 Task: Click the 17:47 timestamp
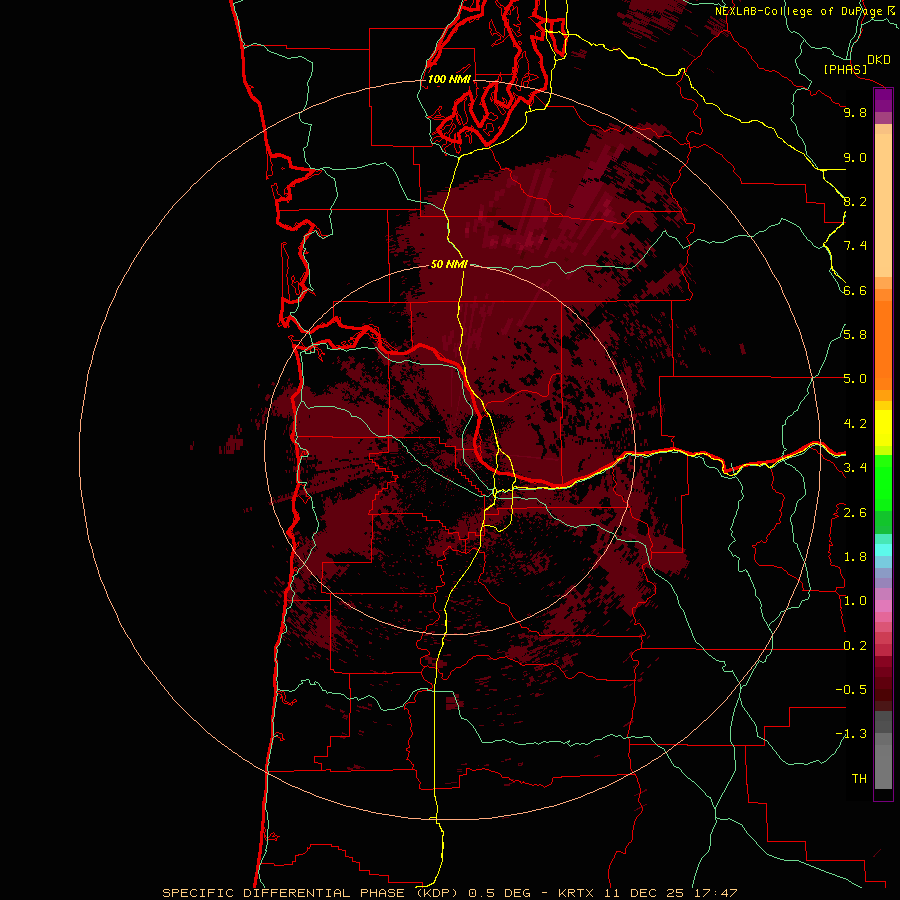pos(714,893)
